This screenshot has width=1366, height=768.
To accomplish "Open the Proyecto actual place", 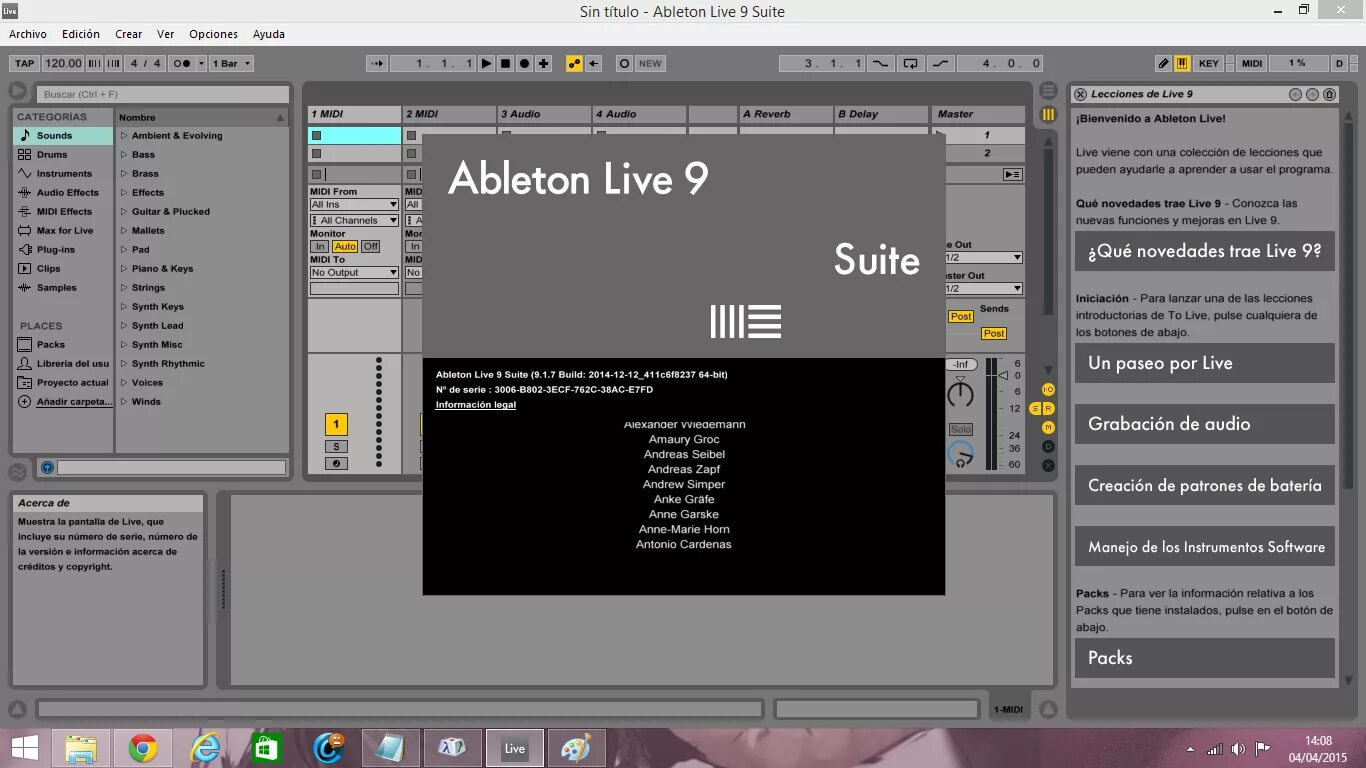I will [x=63, y=383].
